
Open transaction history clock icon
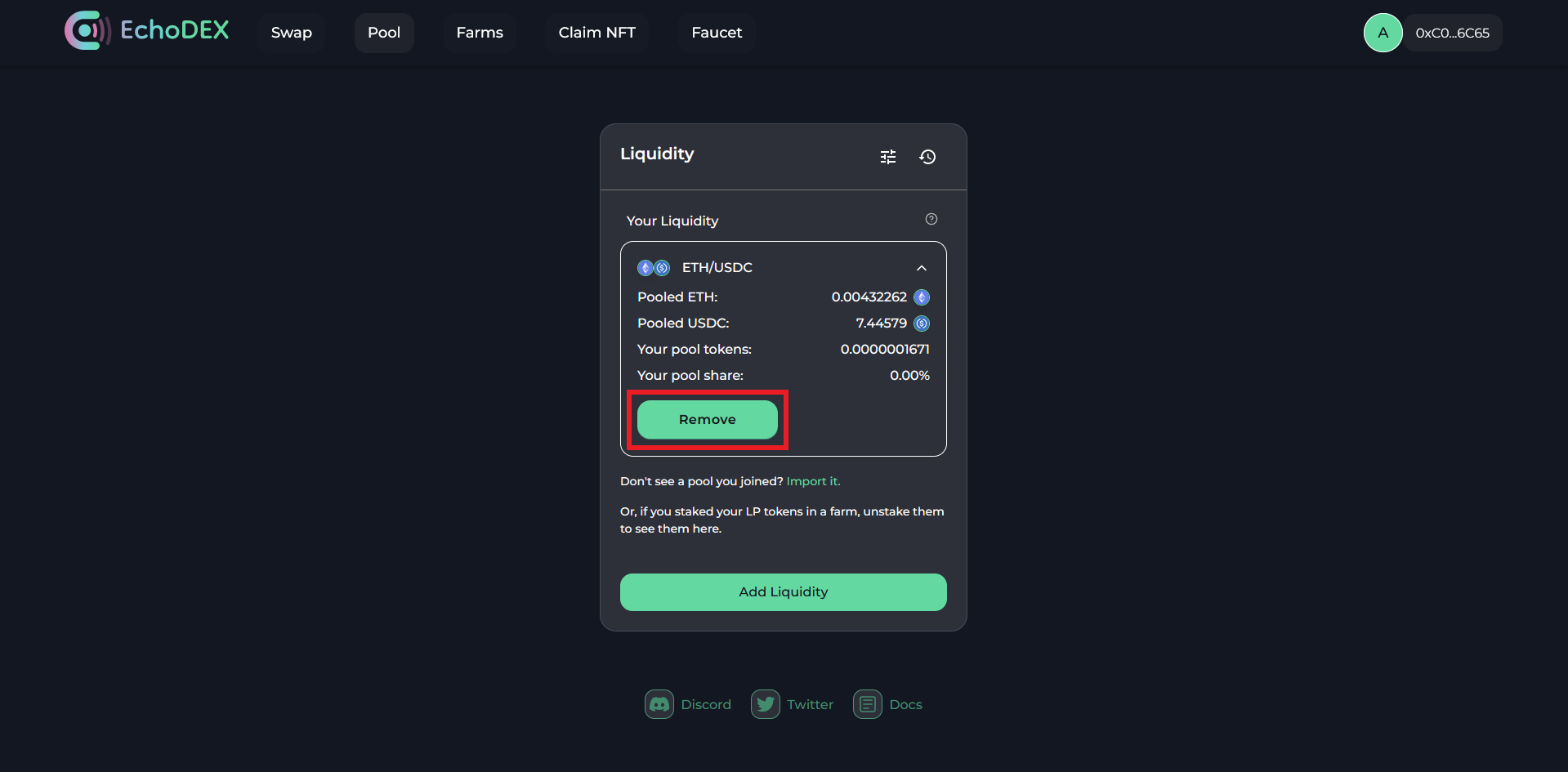[927, 157]
